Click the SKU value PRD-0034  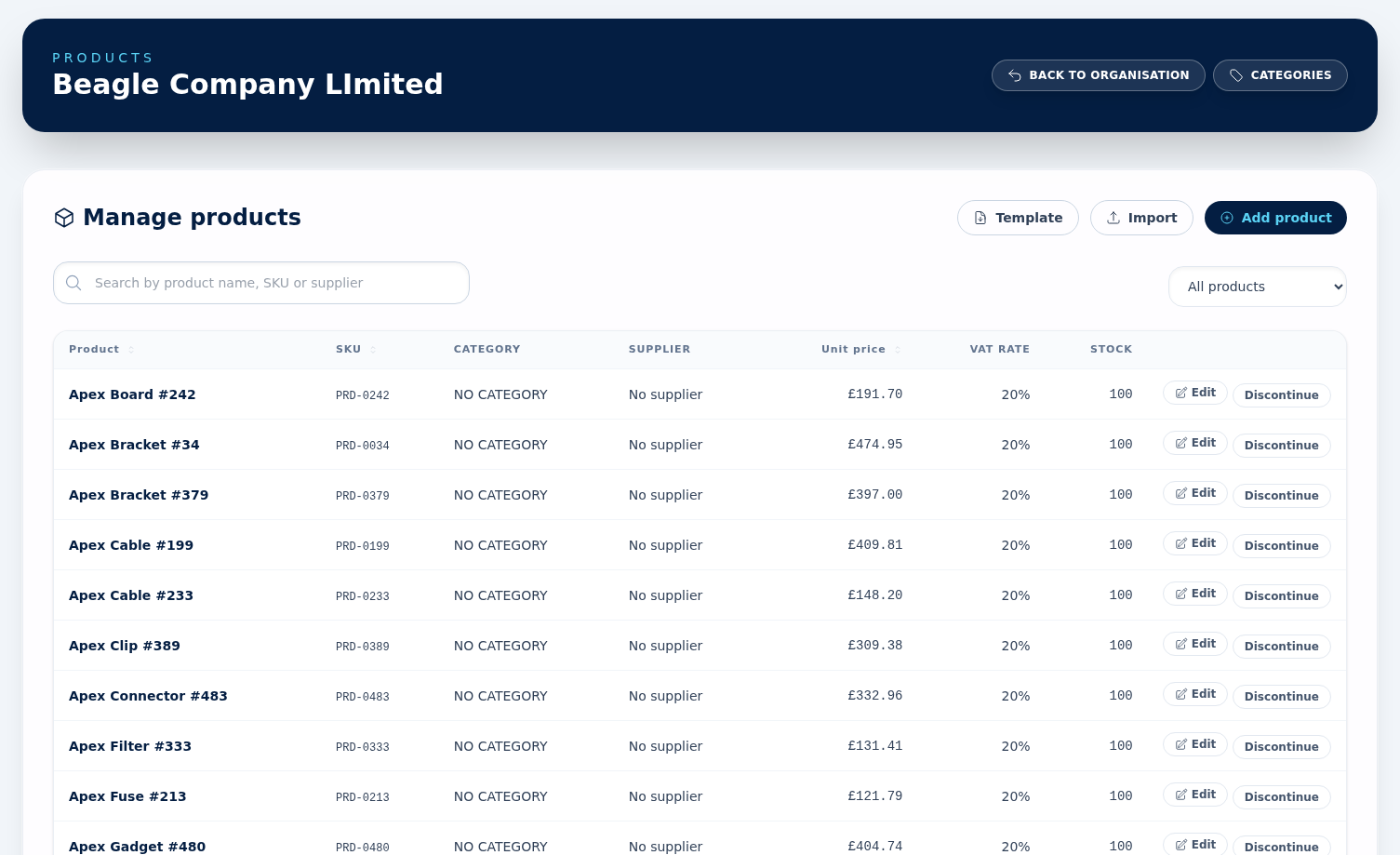point(363,446)
